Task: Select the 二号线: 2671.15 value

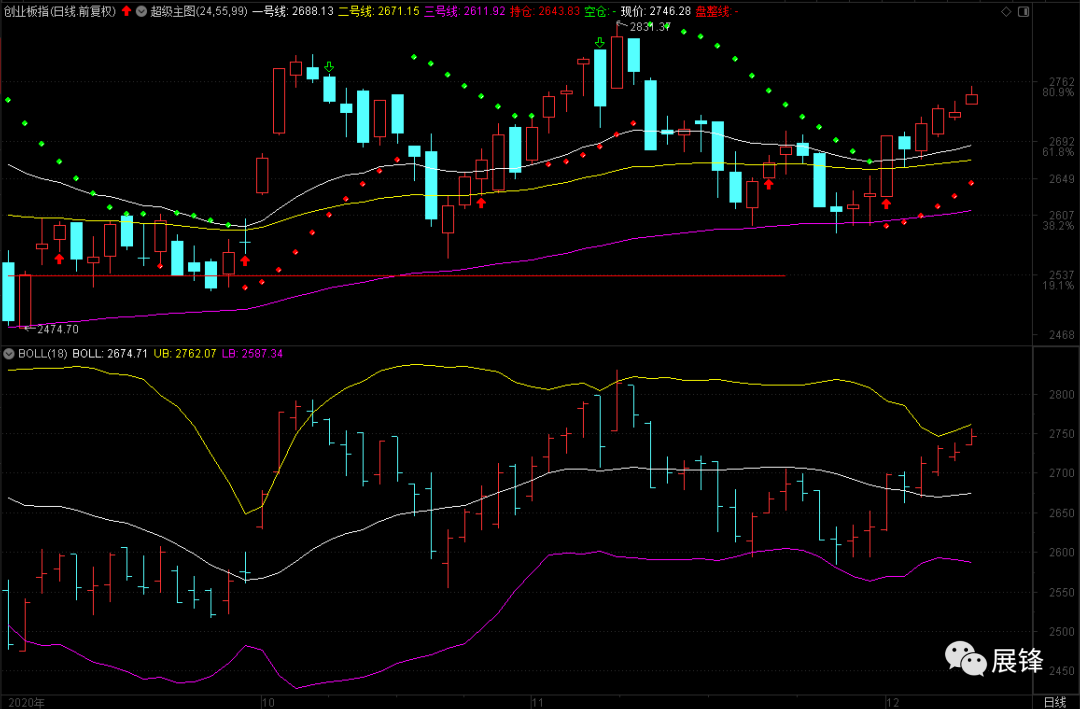Action: (x=378, y=11)
